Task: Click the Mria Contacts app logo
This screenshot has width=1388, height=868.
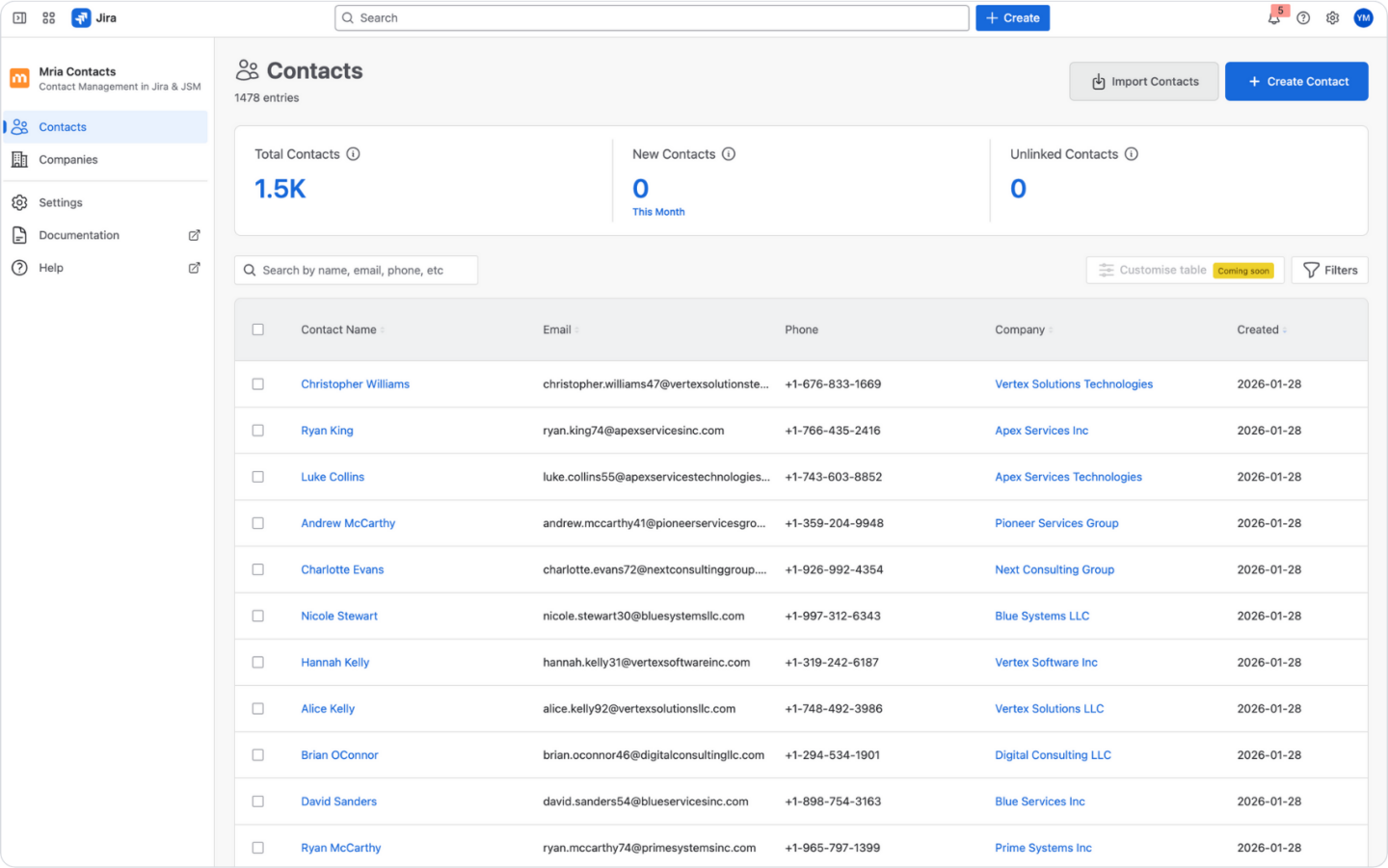Action: (x=19, y=78)
